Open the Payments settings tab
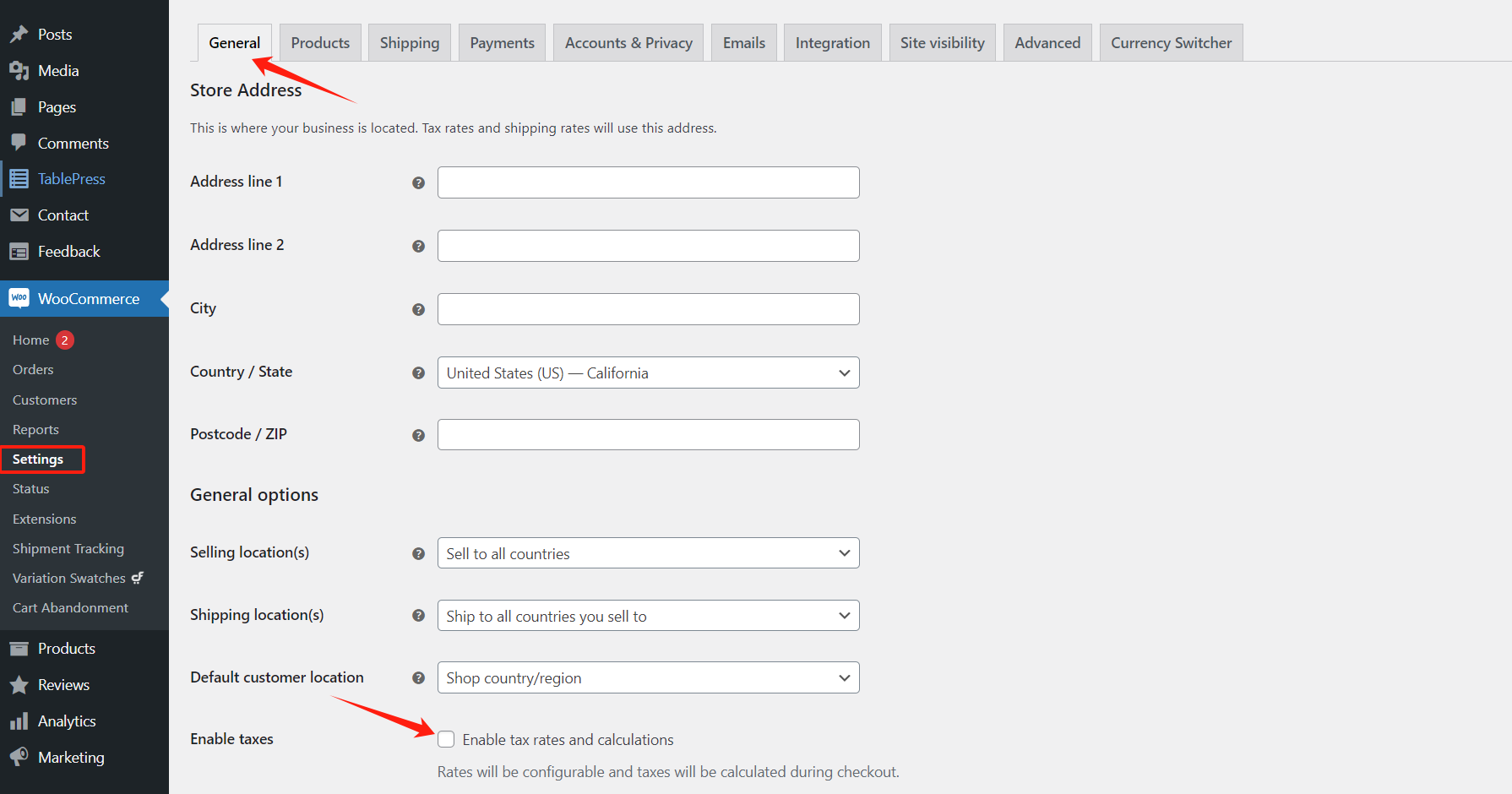 click(x=502, y=43)
